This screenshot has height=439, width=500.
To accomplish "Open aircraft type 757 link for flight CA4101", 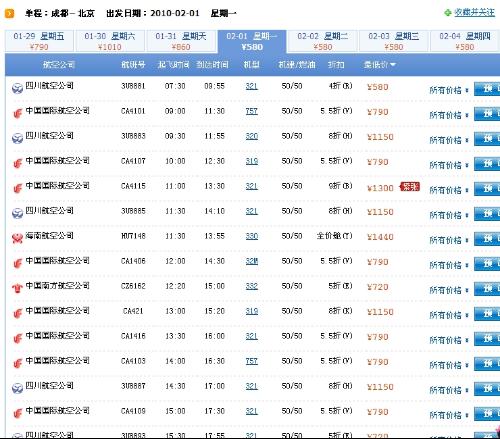I will tap(252, 111).
